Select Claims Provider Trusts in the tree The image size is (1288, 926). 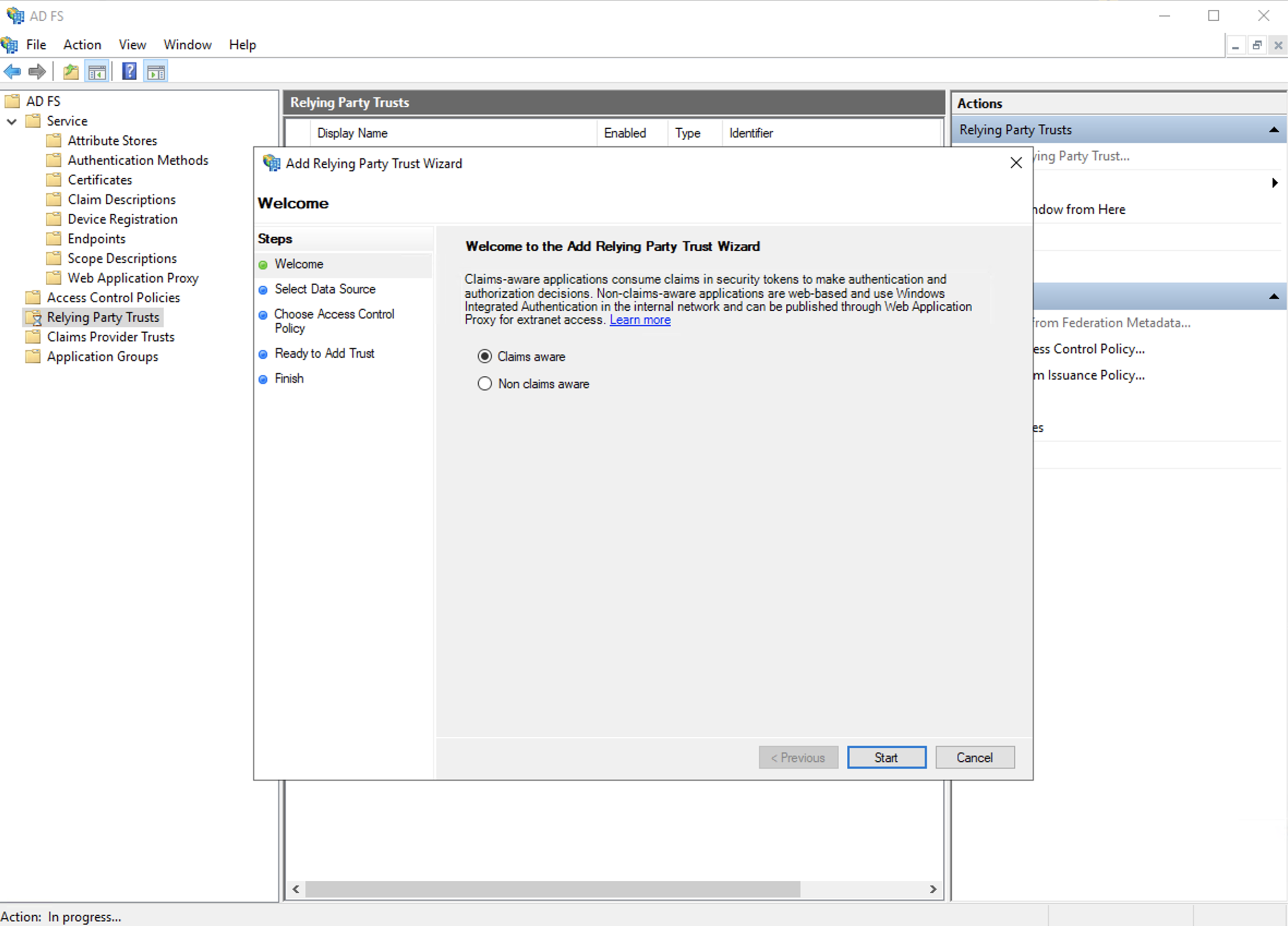tap(111, 336)
